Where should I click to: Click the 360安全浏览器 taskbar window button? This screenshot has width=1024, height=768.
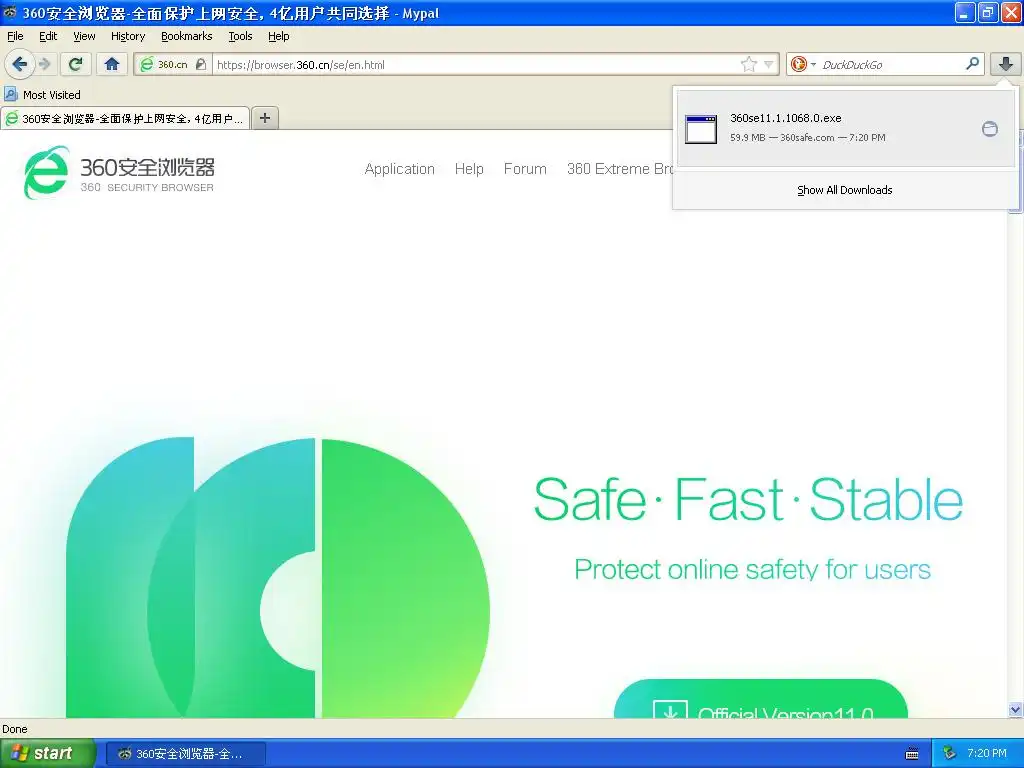185,754
